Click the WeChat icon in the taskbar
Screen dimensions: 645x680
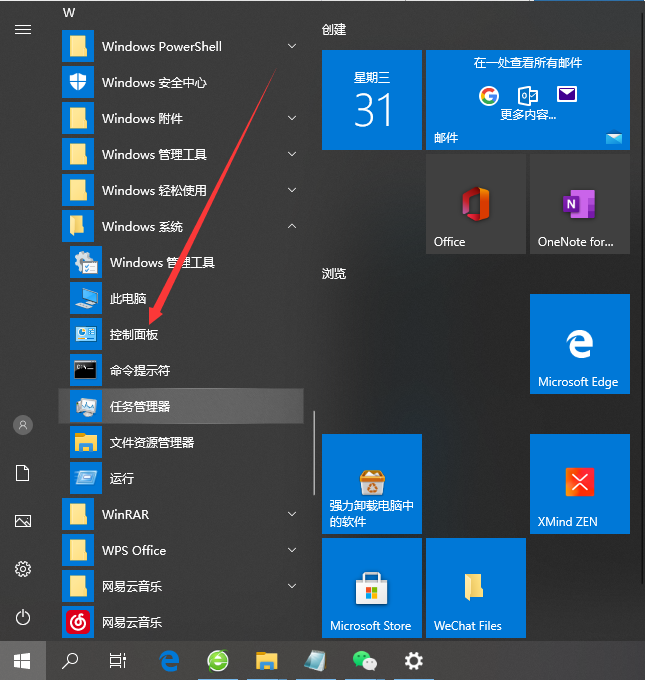coord(363,660)
